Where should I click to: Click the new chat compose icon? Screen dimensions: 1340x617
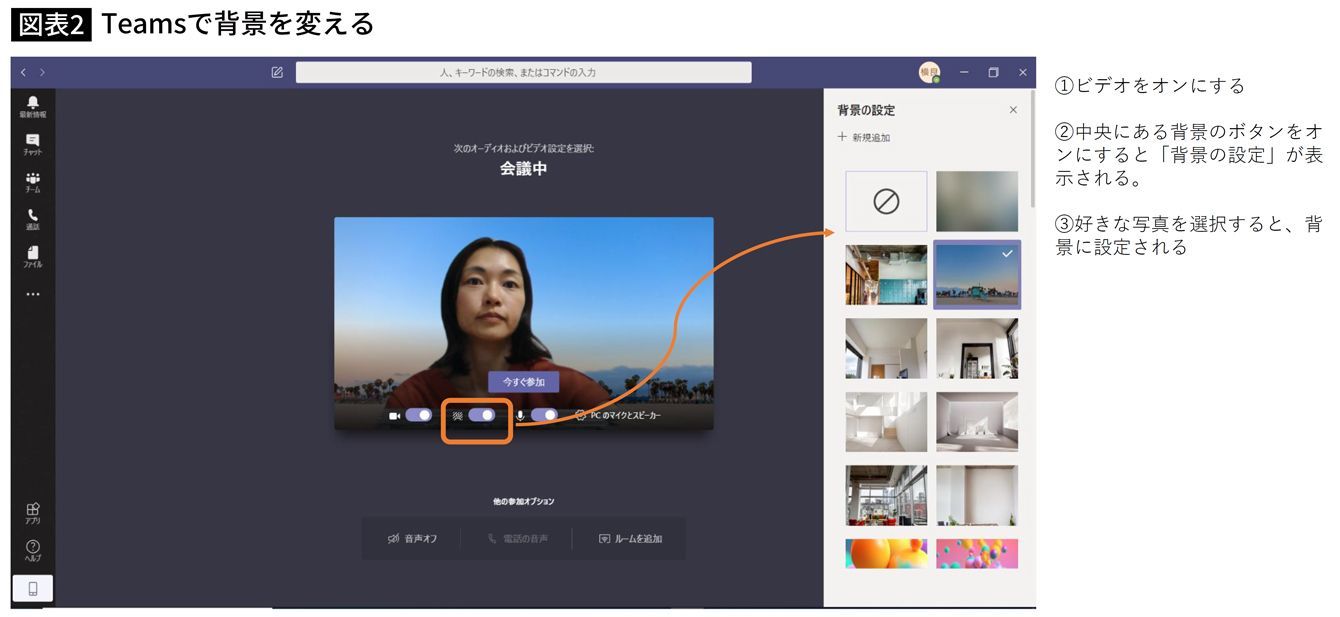tap(277, 72)
